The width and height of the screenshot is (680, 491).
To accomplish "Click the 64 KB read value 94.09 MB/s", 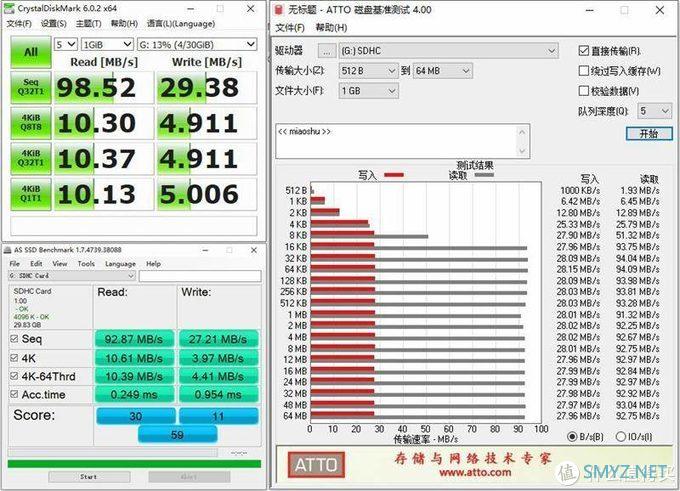I will point(638,269).
